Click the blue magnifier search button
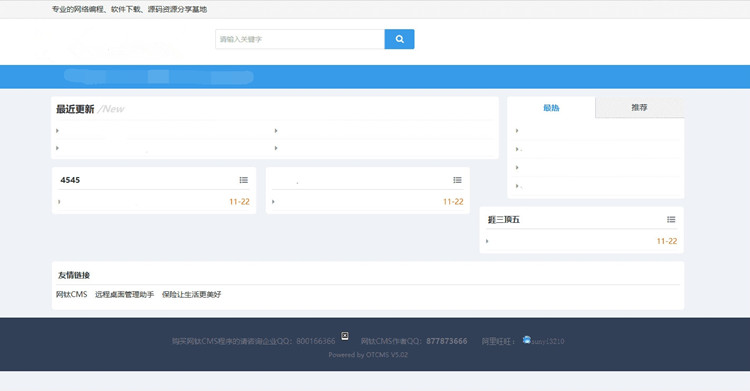The image size is (750, 391). 399,39
